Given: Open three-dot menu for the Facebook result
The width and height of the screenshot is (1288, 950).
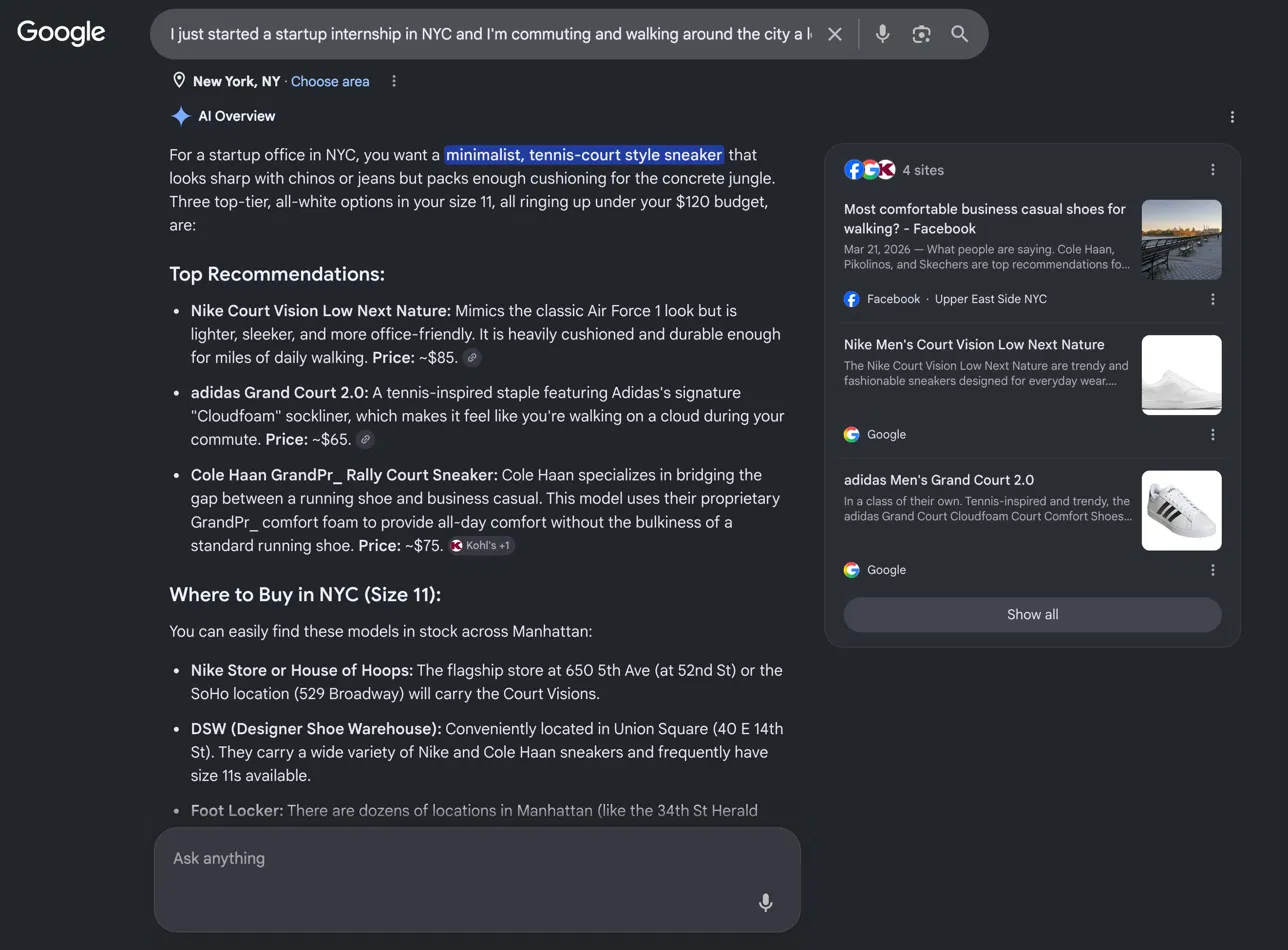Looking at the screenshot, I should [1213, 299].
